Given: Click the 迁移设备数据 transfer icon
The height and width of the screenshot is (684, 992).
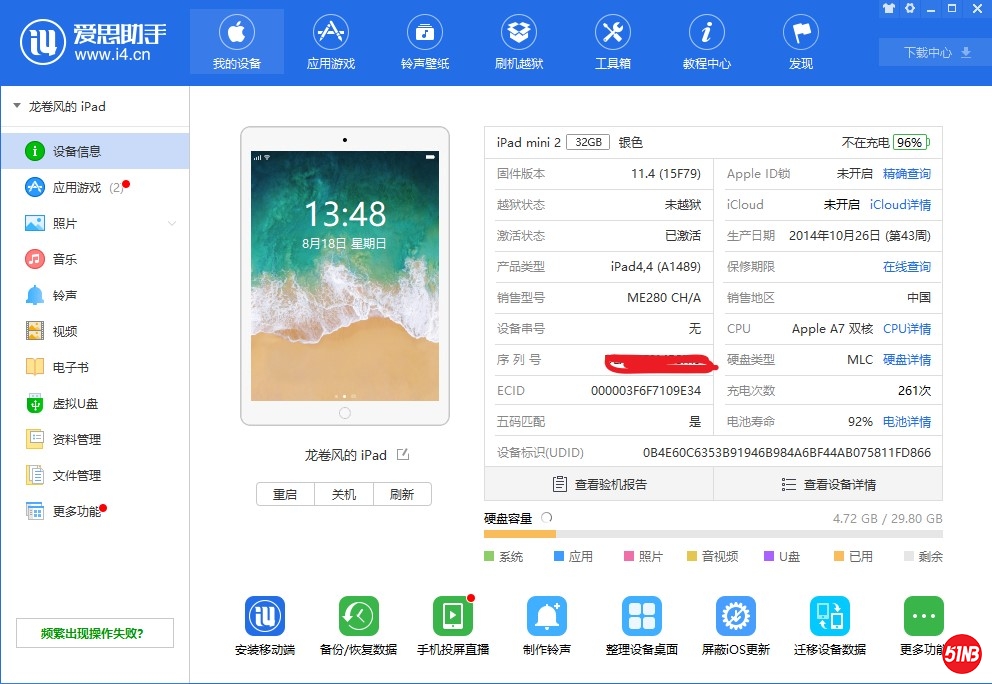Looking at the screenshot, I should tap(829, 616).
